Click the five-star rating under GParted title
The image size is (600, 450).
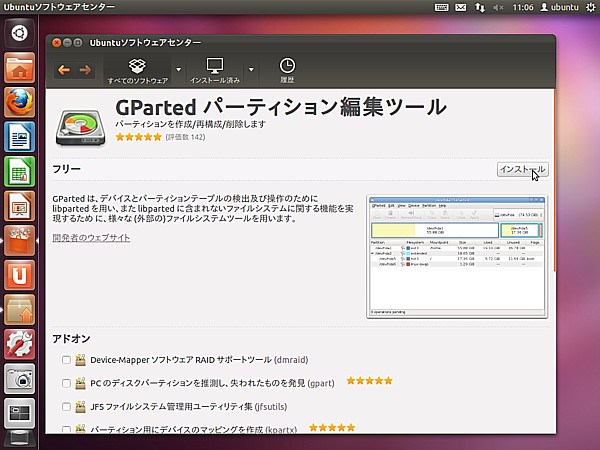tap(139, 137)
